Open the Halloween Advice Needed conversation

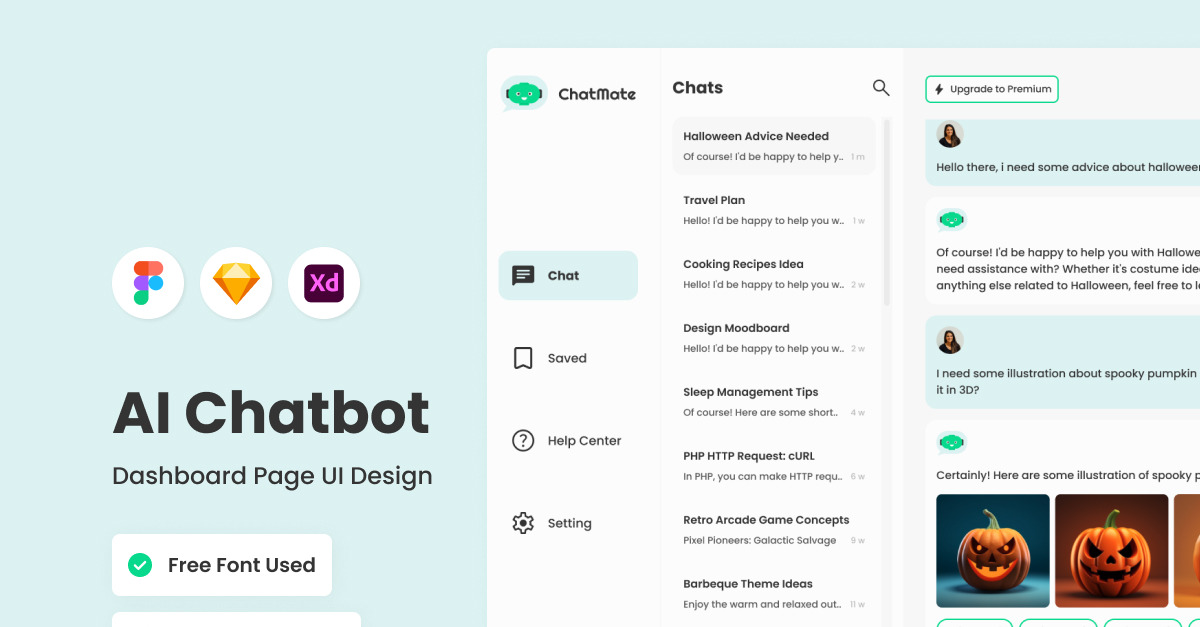(x=774, y=145)
